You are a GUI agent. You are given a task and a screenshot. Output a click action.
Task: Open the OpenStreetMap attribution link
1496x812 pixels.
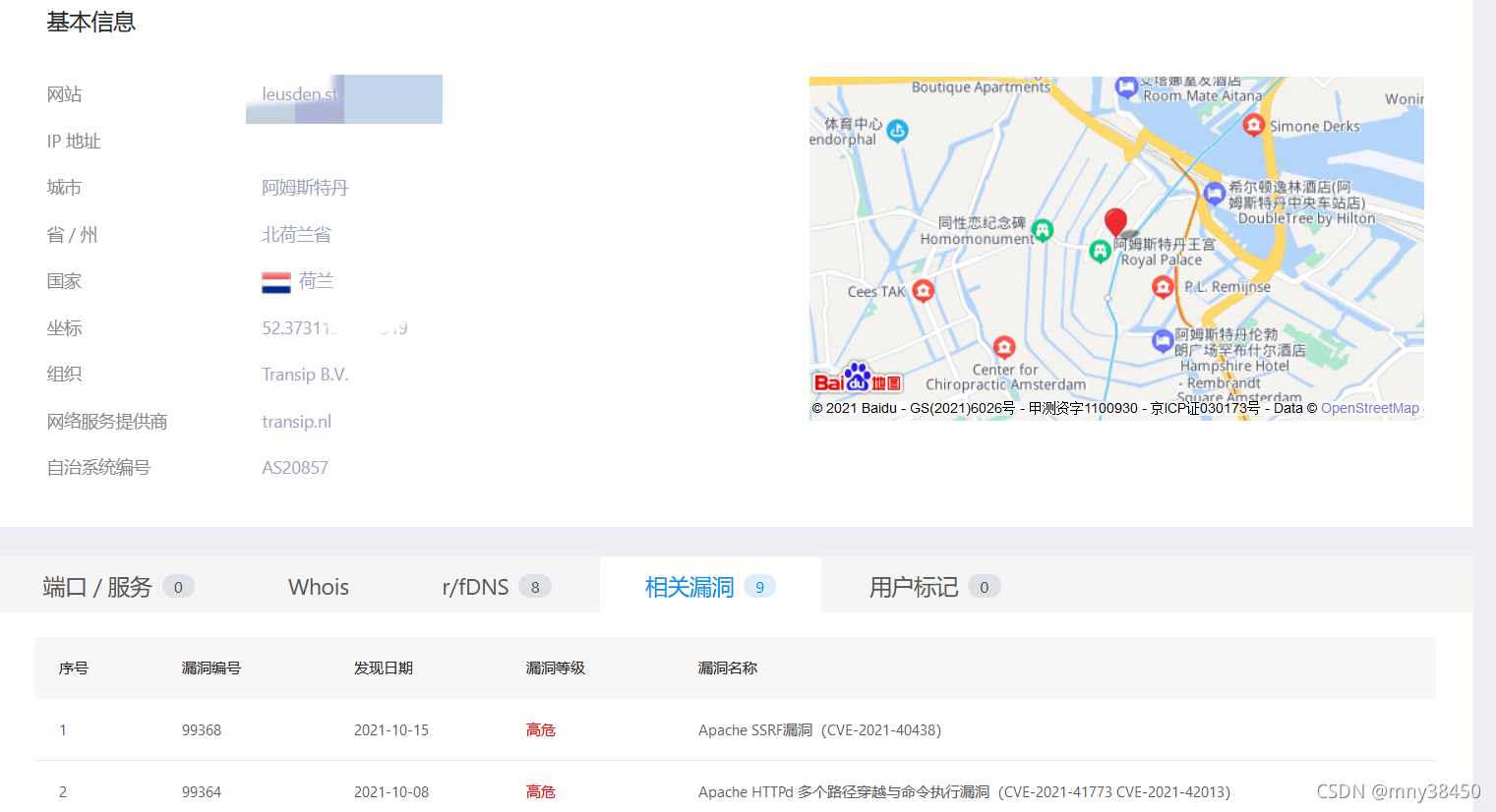coord(1370,408)
